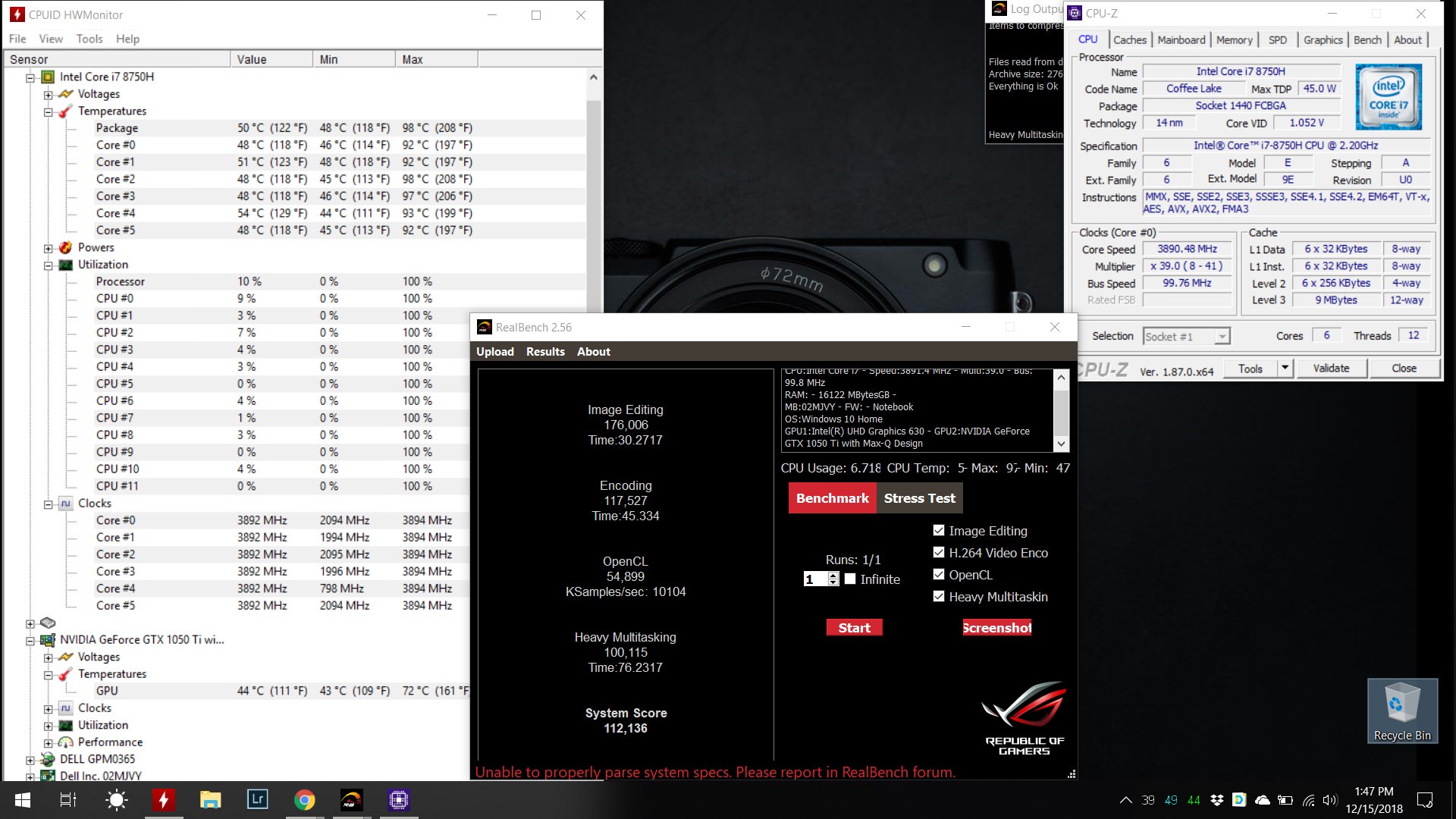Open the Windows Start menu
Image resolution: width=1456 pixels, height=819 pixels.
coord(22,800)
